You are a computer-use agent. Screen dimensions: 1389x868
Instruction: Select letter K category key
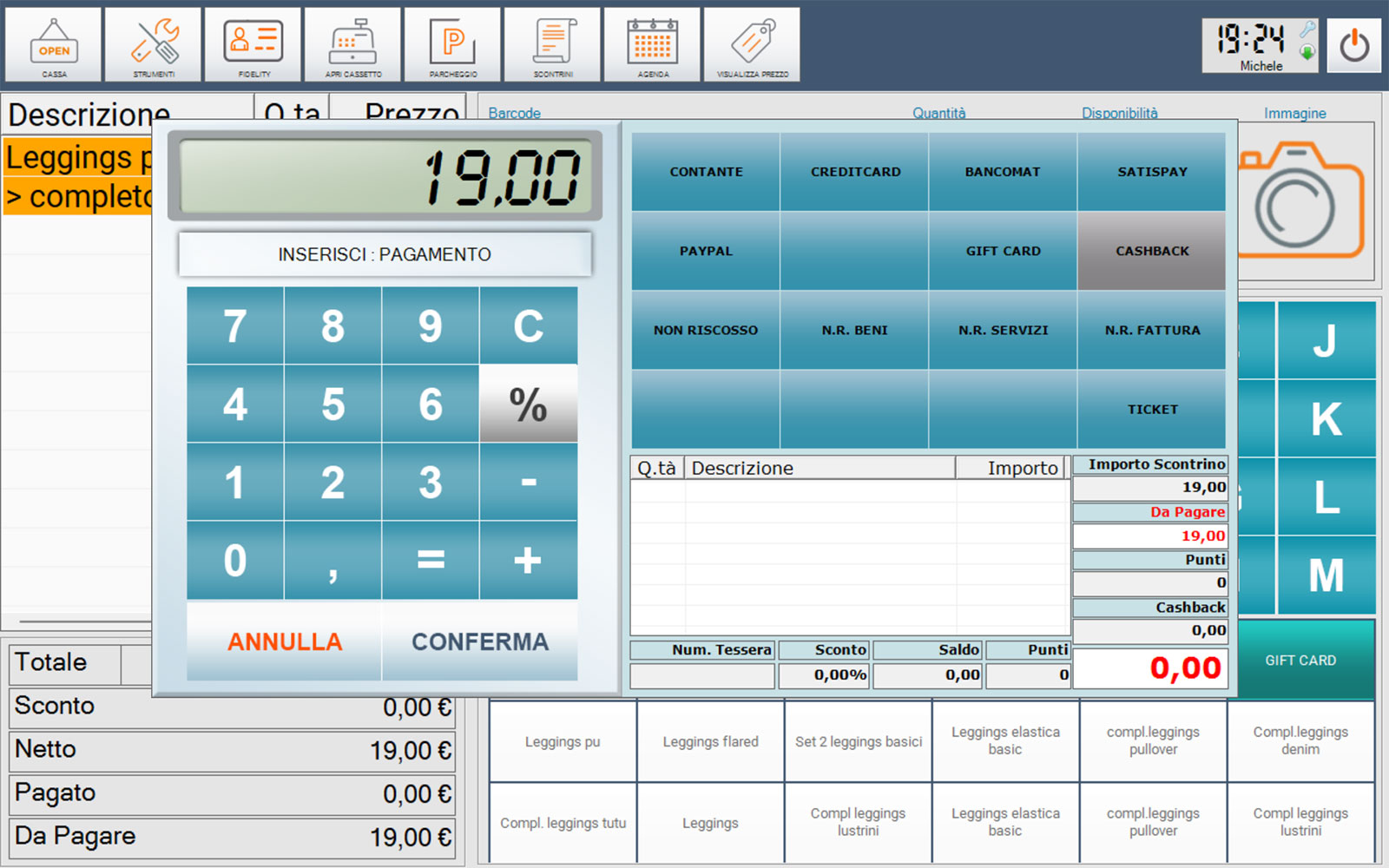pyautogui.click(x=1326, y=418)
